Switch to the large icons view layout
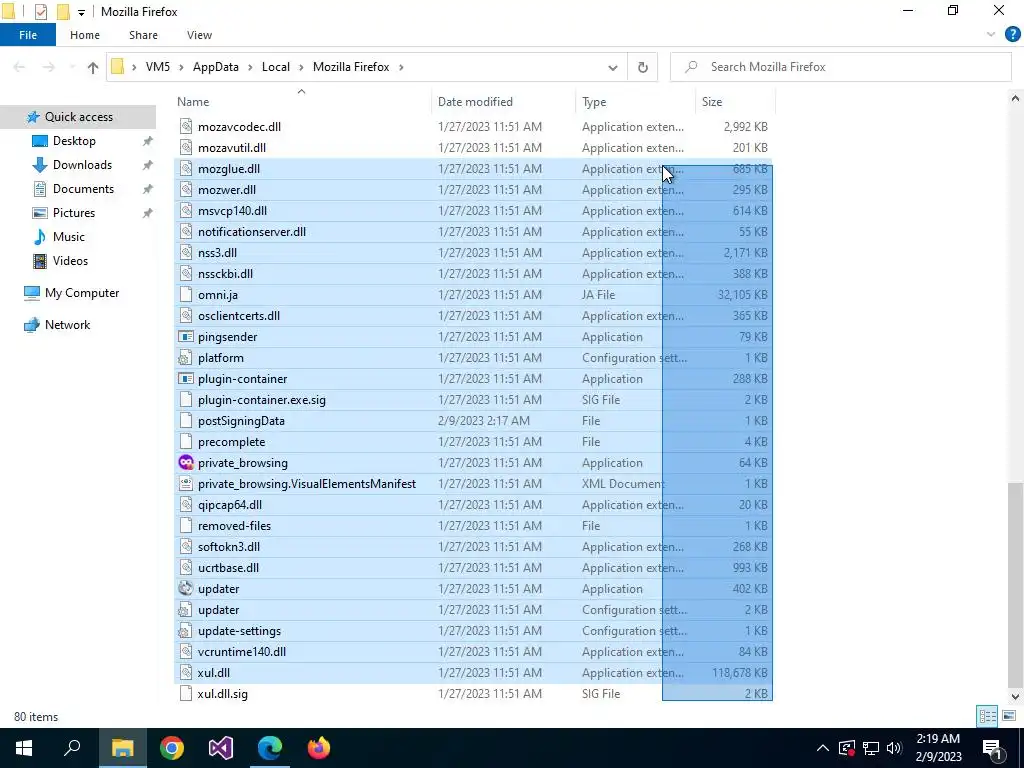Screen dimensions: 1024x768 [x=1009, y=716]
